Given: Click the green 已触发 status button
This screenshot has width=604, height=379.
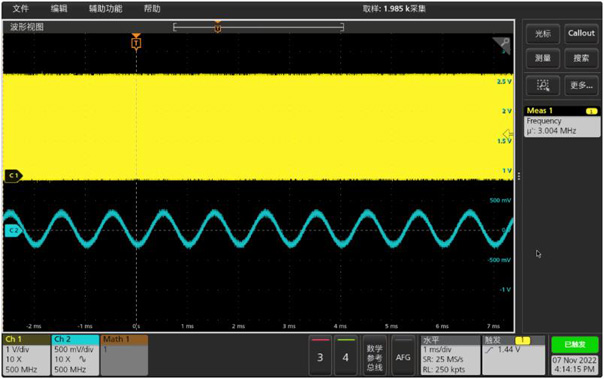Looking at the screenshot, I should 574,344.
